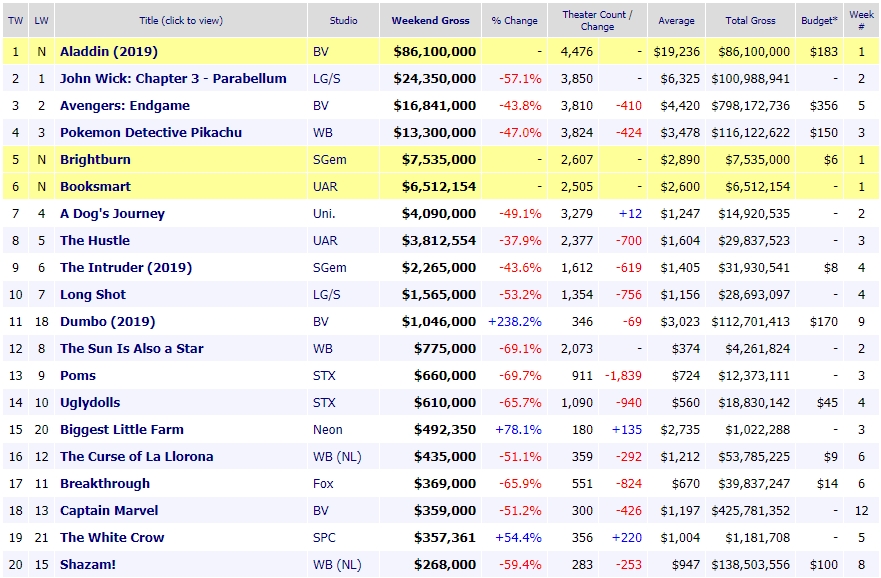Click Dumbo's +238.2% change value
The height and width of the screenshot is (578, 881).
[515, 321]
